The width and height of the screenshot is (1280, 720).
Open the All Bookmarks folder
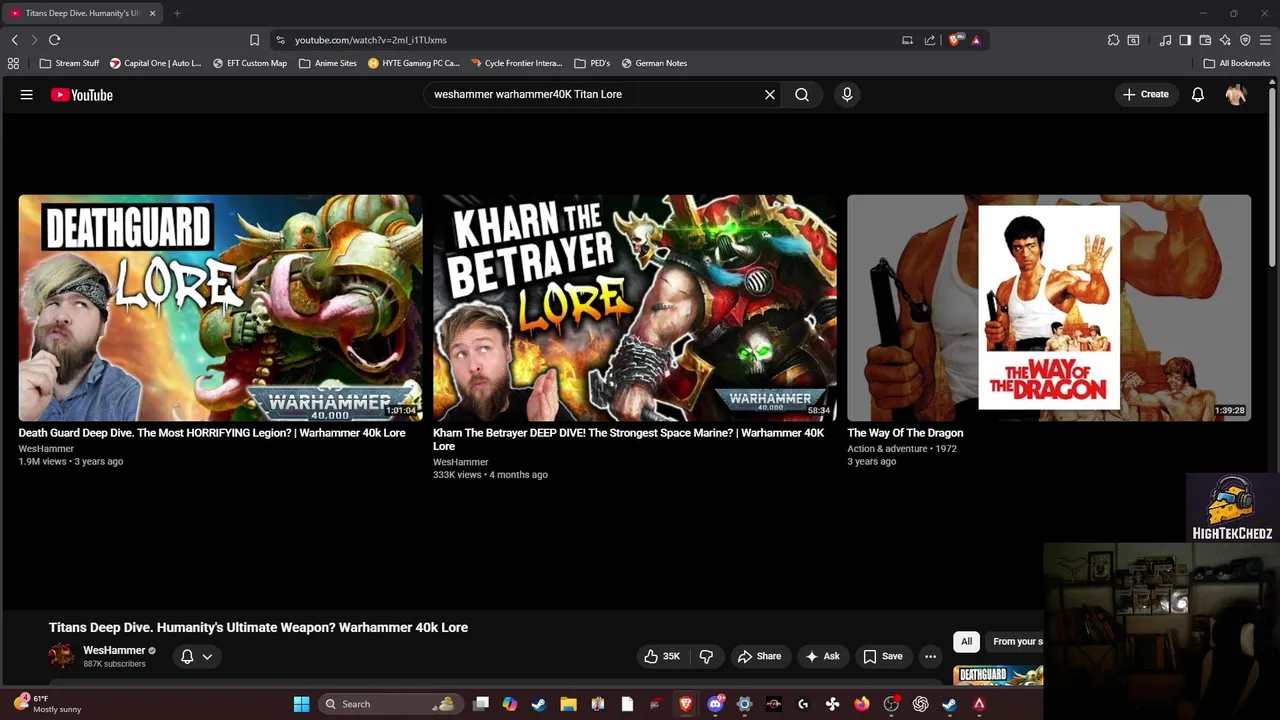[1236, 63]
